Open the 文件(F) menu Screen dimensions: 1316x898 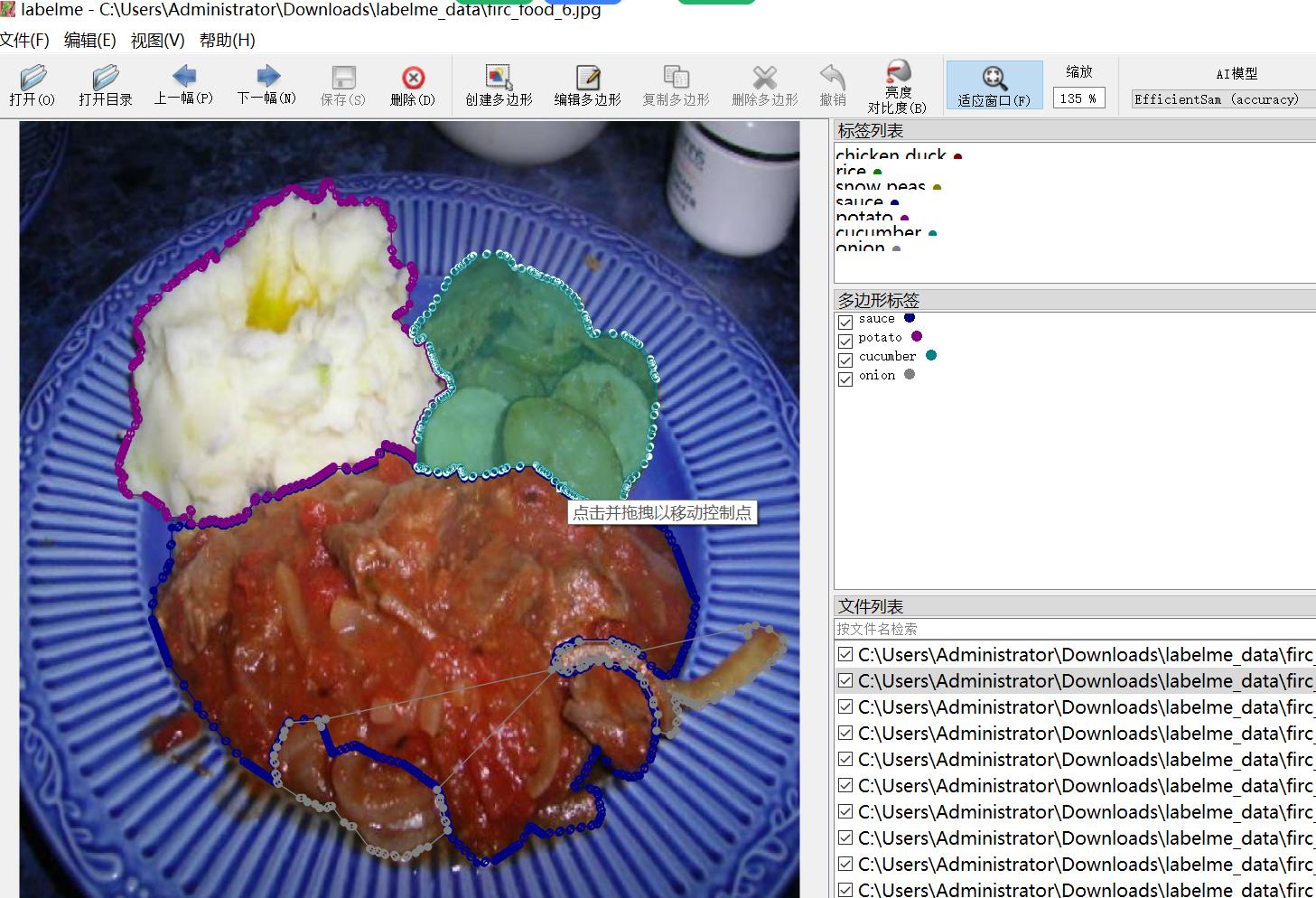[x=25, y=41]
